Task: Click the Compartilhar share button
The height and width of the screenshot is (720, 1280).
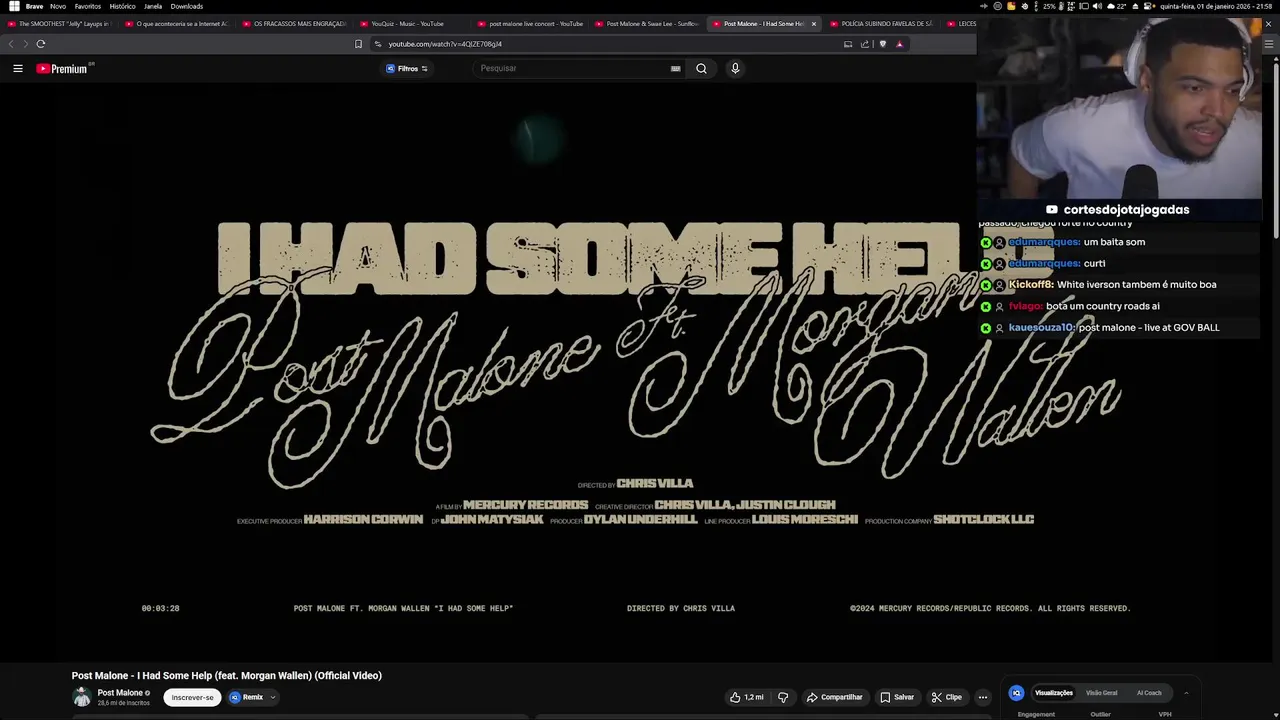Action: point(835,697)
